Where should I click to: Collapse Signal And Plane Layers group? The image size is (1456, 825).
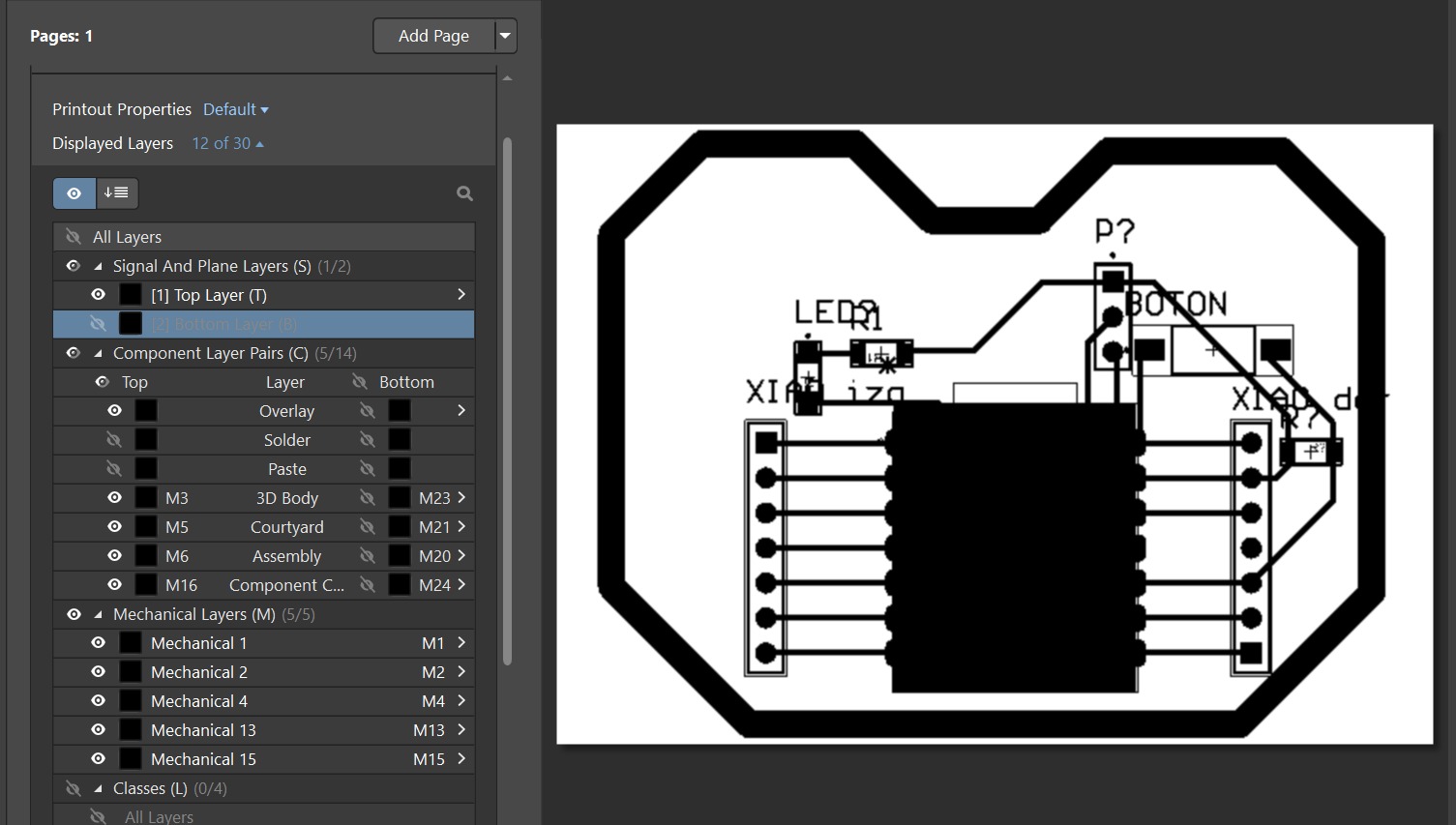98,266
